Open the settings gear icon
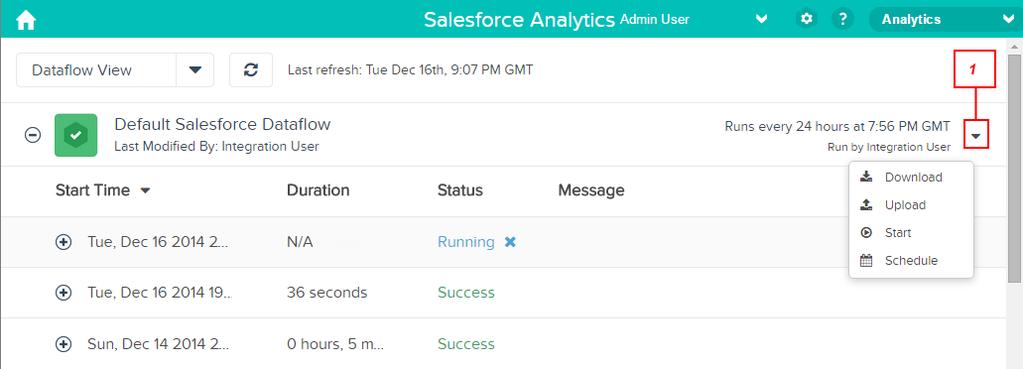 pos(807,19)
